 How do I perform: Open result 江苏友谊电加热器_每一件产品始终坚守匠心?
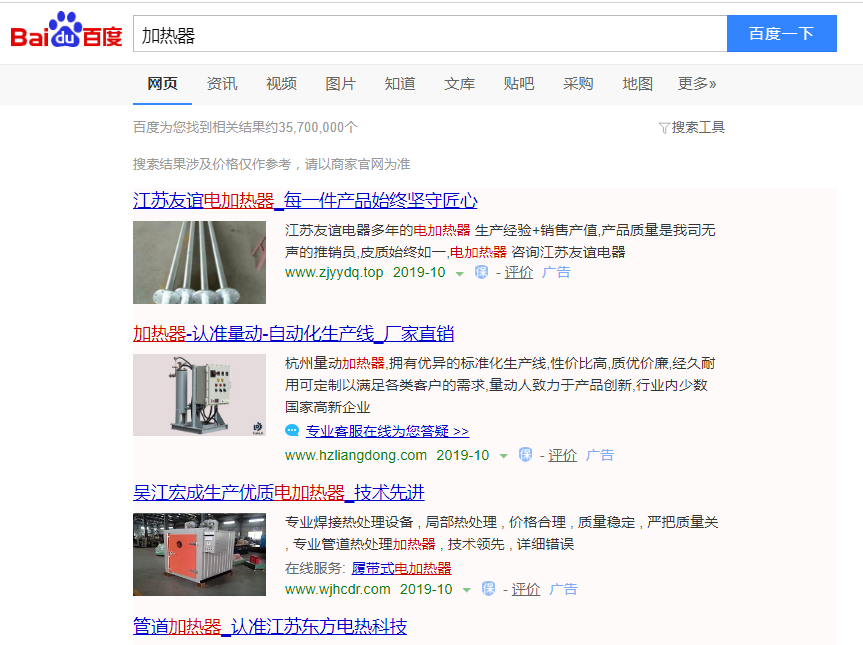305,200
